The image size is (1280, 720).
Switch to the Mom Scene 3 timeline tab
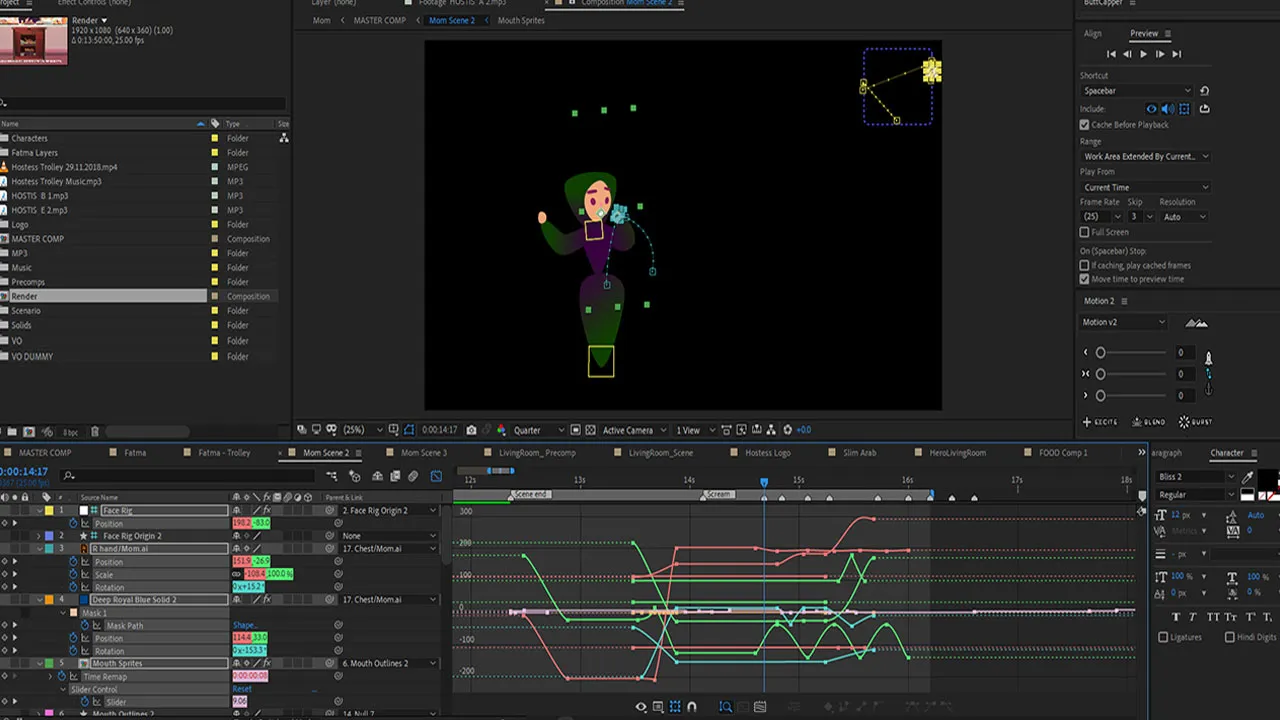pos(424,453)
